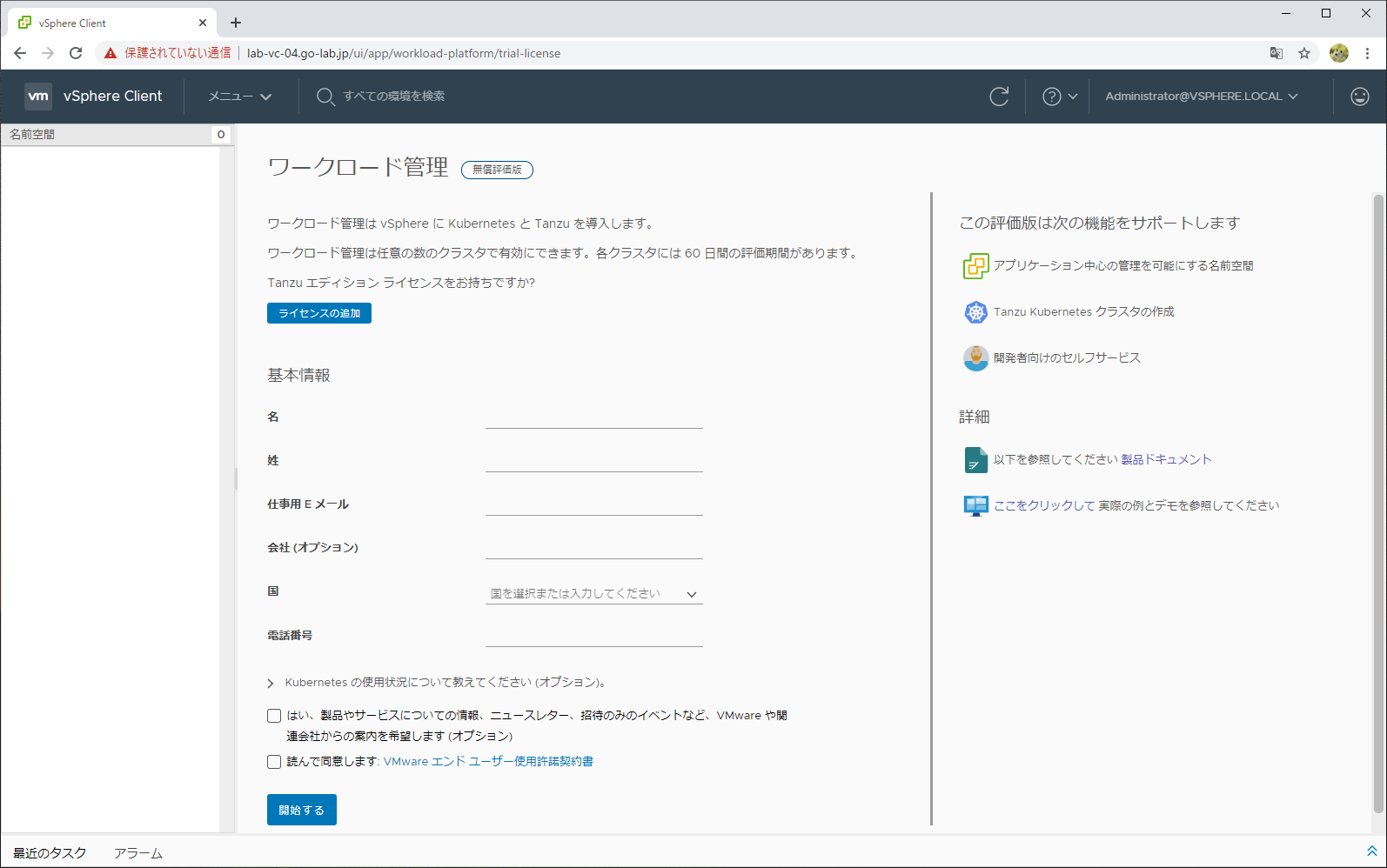Image resolution: width=1387 pixels, height=868 pixels.
Task: Click the global search magnifier icon
Action: click(325, 97)
